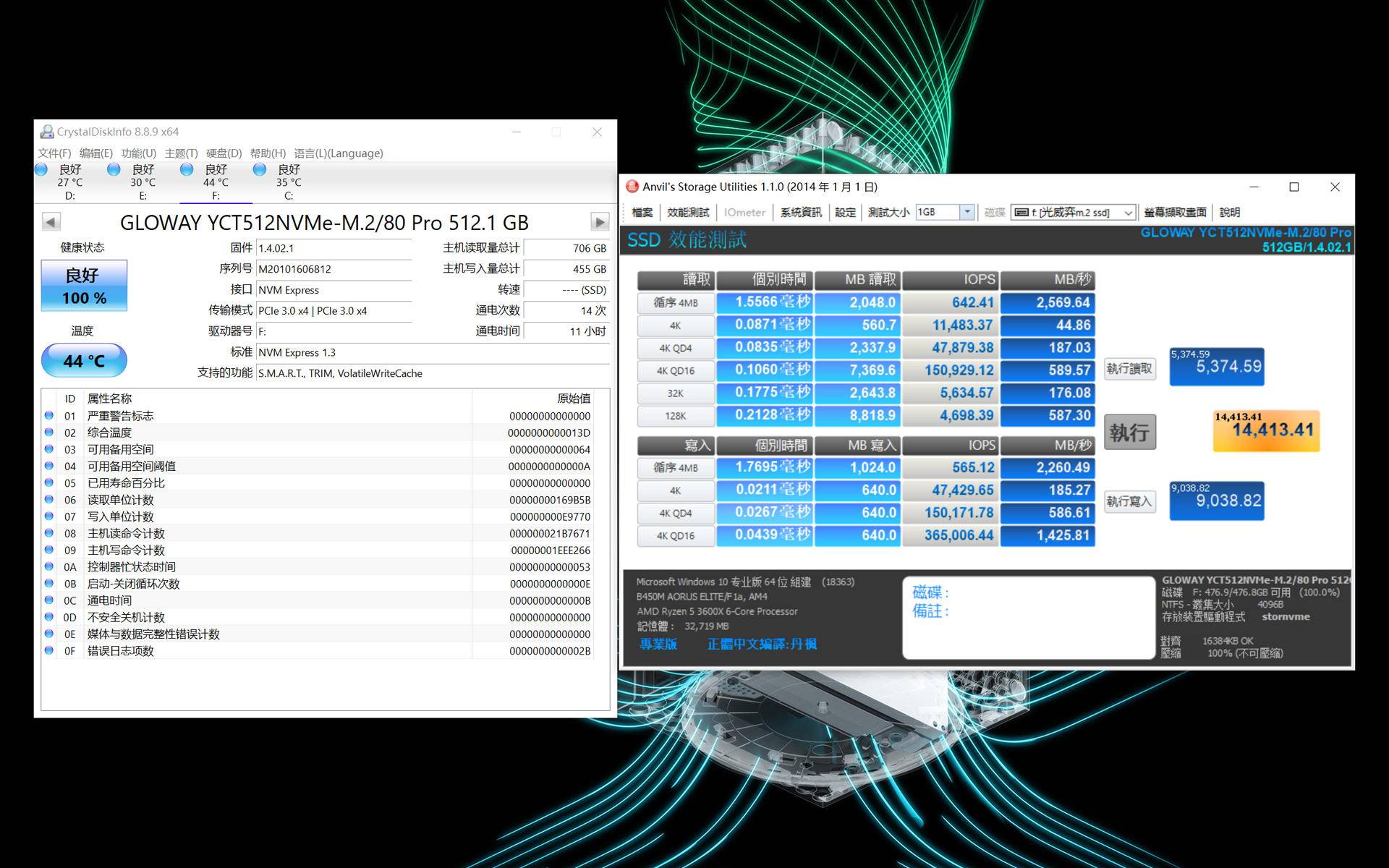This screenshot has width=1389, height=868.
Task: Click the 螢幕擷取畫面 screenshot toolbar item
Action: coord(1175,212)
